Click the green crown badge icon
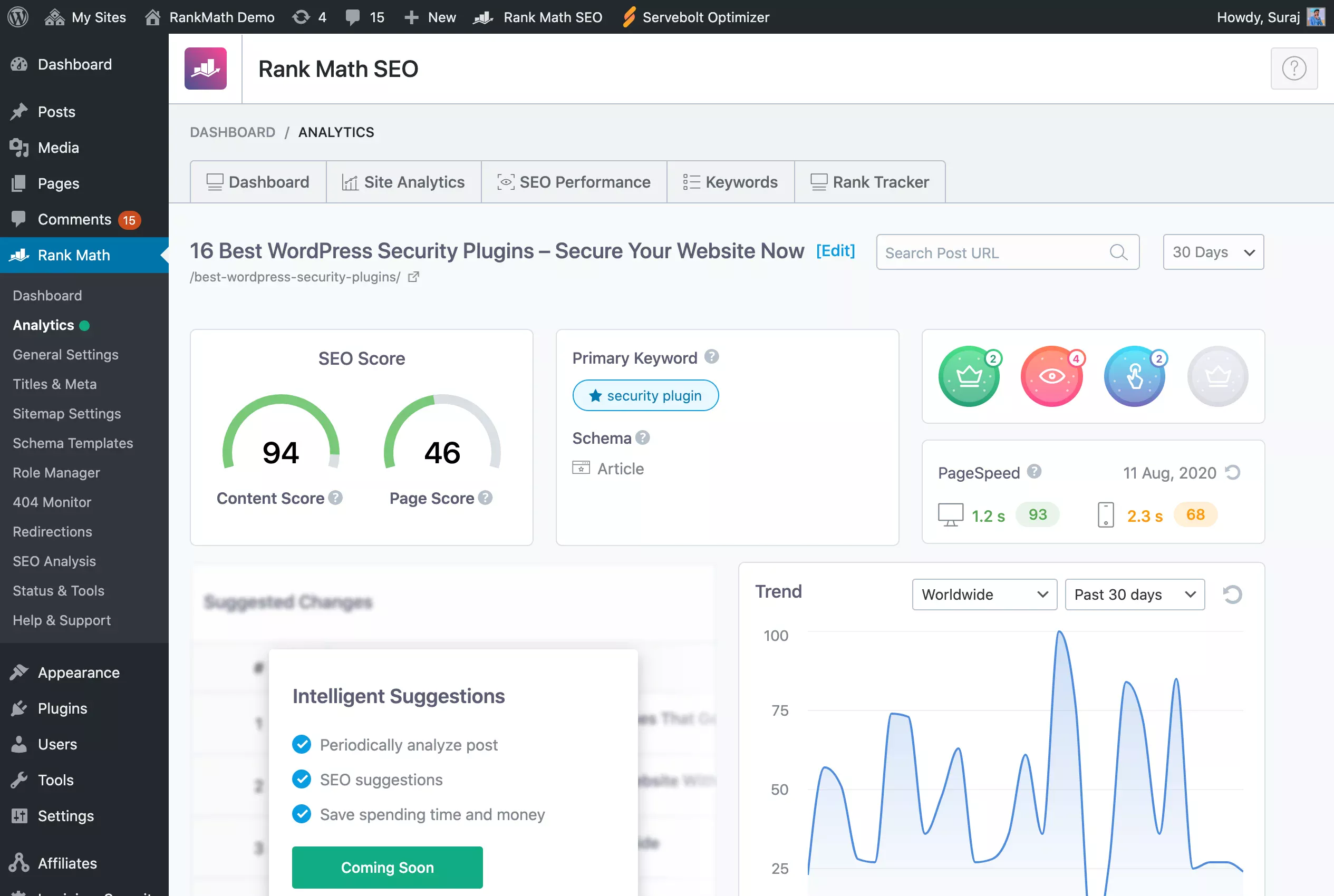The width and height of the screenshot is (1334, 896). pos(969,376)
